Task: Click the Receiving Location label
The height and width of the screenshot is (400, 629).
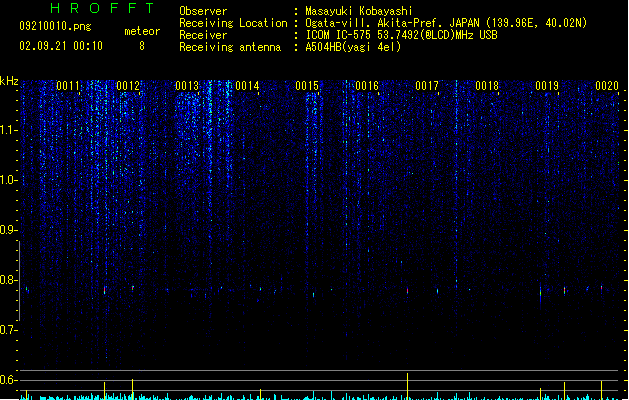Action: (x=233, y=23)
